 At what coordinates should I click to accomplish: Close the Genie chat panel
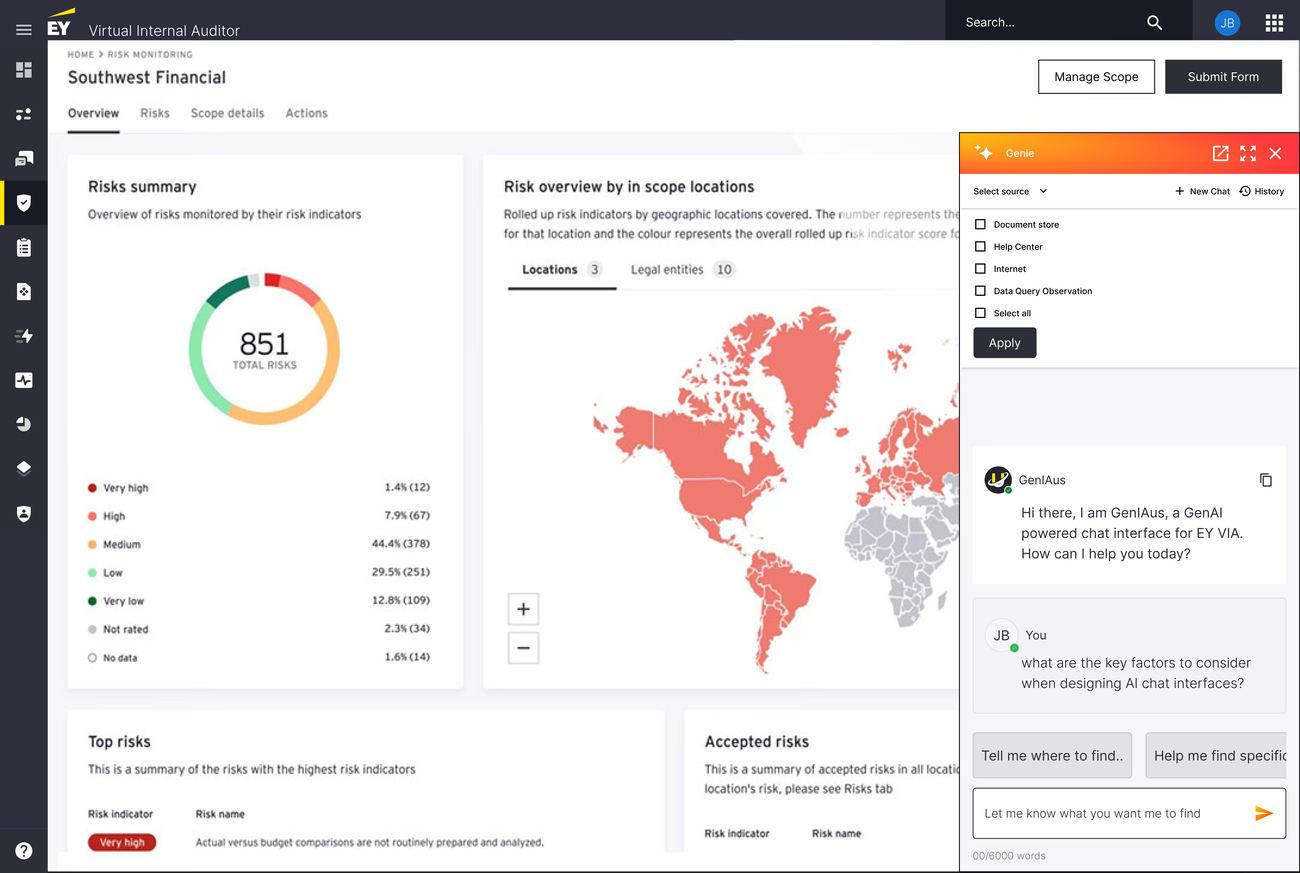[1275, 153]
